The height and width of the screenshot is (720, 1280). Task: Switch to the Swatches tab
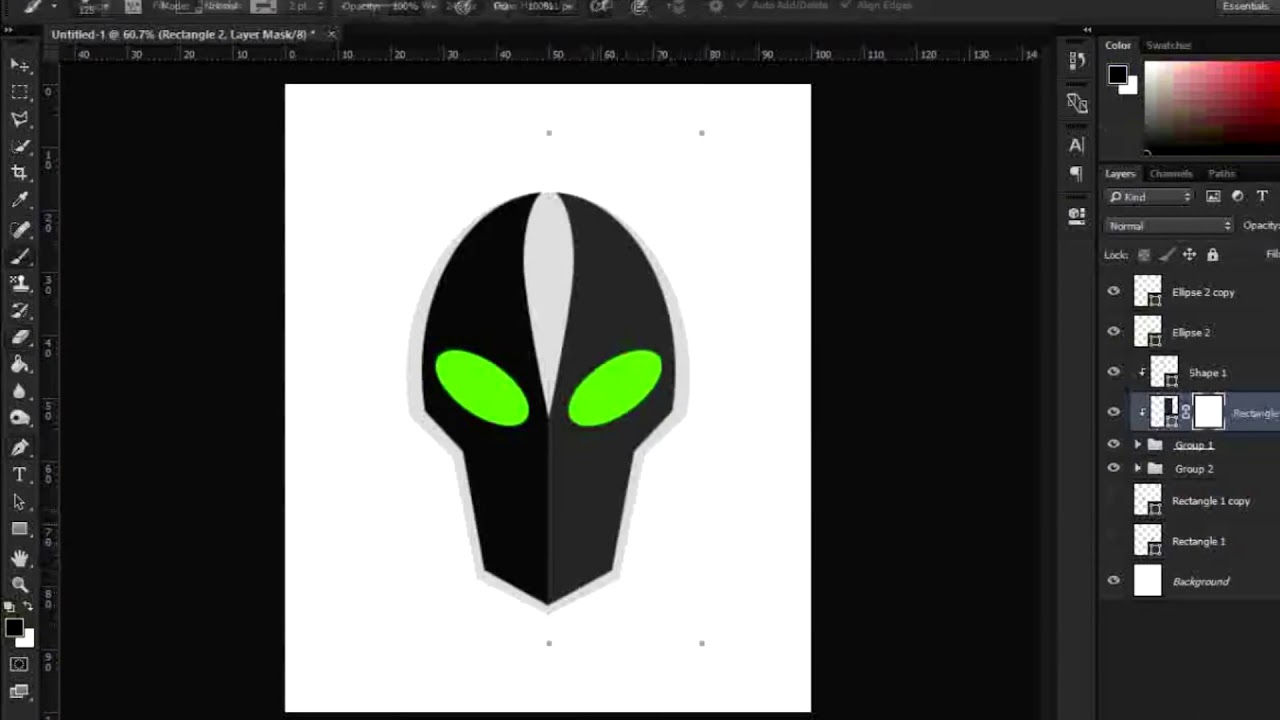(x=1168, y=45)
